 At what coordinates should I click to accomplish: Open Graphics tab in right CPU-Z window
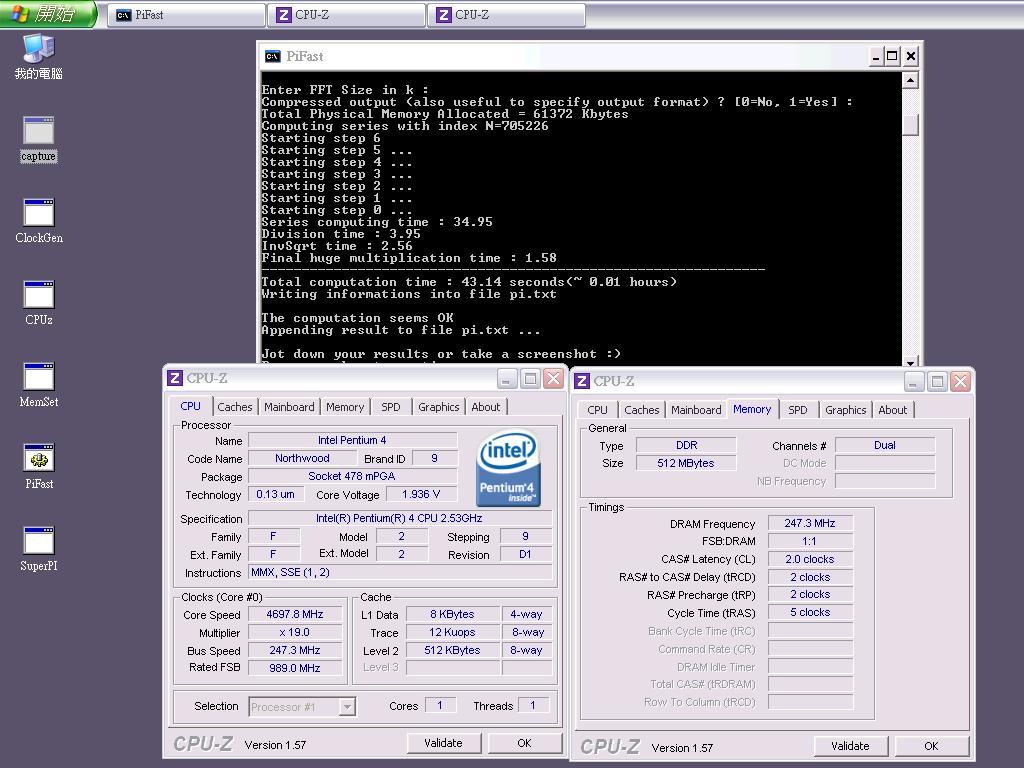(x=845, y=409)
